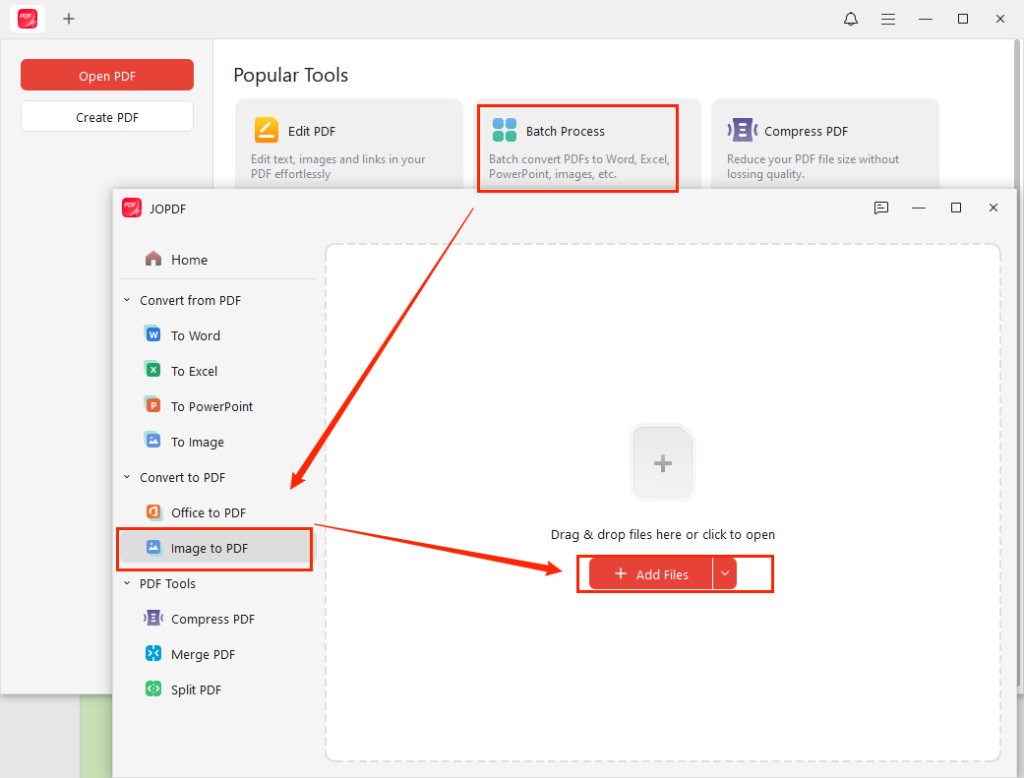Click the PDF Tools label
The width and height of the screenshot is (1024, 778).
(167, 583)
